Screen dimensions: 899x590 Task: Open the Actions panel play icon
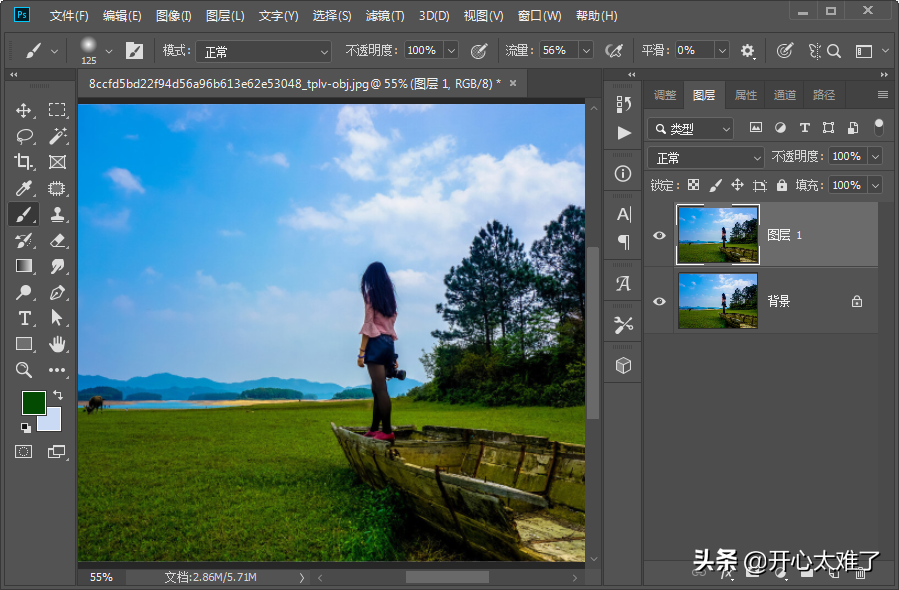pos(624,133)
